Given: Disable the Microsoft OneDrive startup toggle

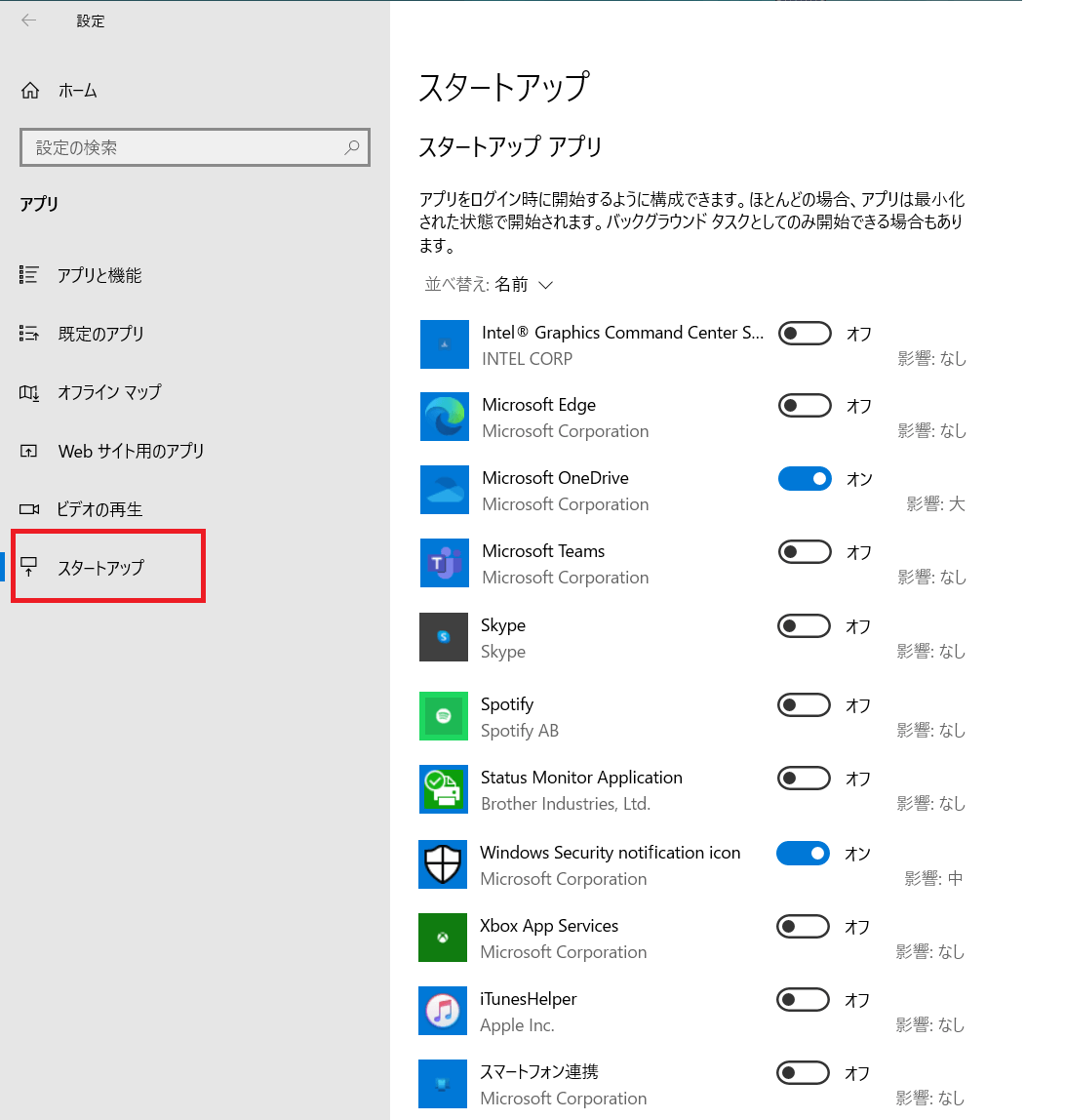Looking at the screenshot, I should click(804, 478).
